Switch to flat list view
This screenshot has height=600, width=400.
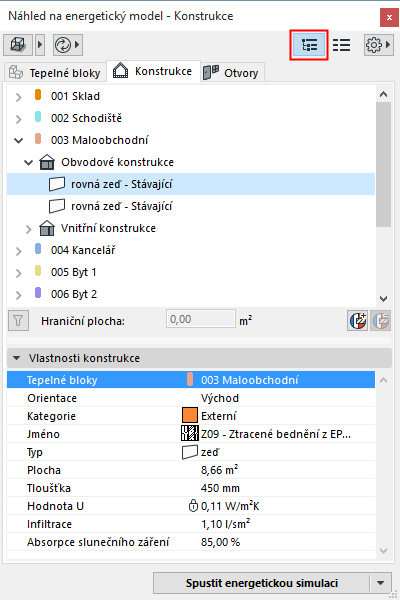tap(341, 45)
